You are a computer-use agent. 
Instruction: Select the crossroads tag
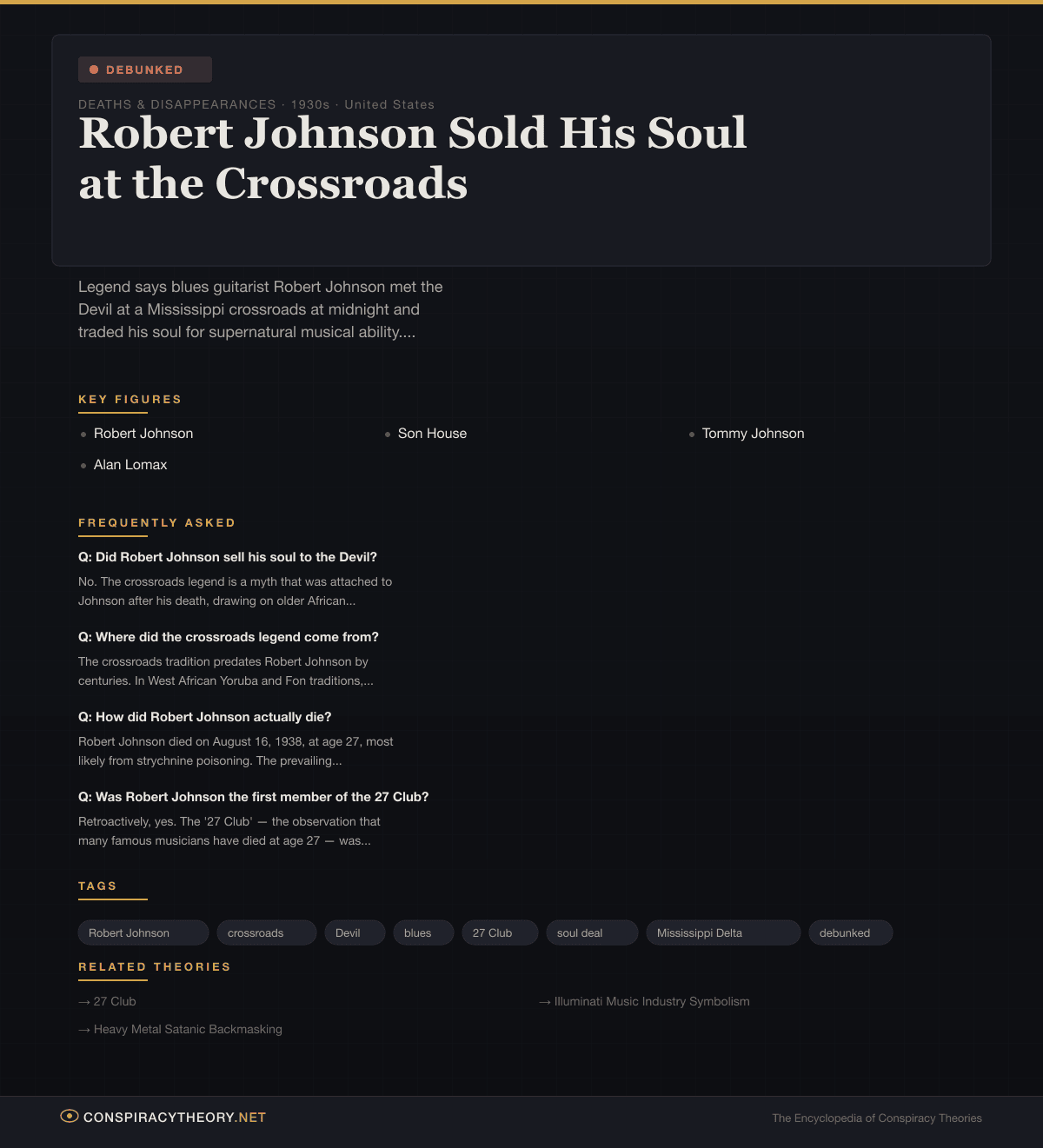pyautogui.click(x=266, y=932)
